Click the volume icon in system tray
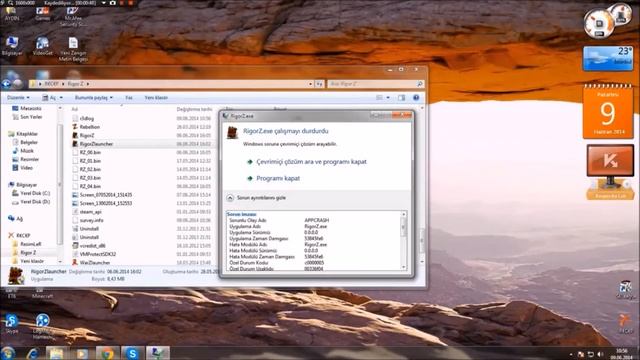 [600, 354]
